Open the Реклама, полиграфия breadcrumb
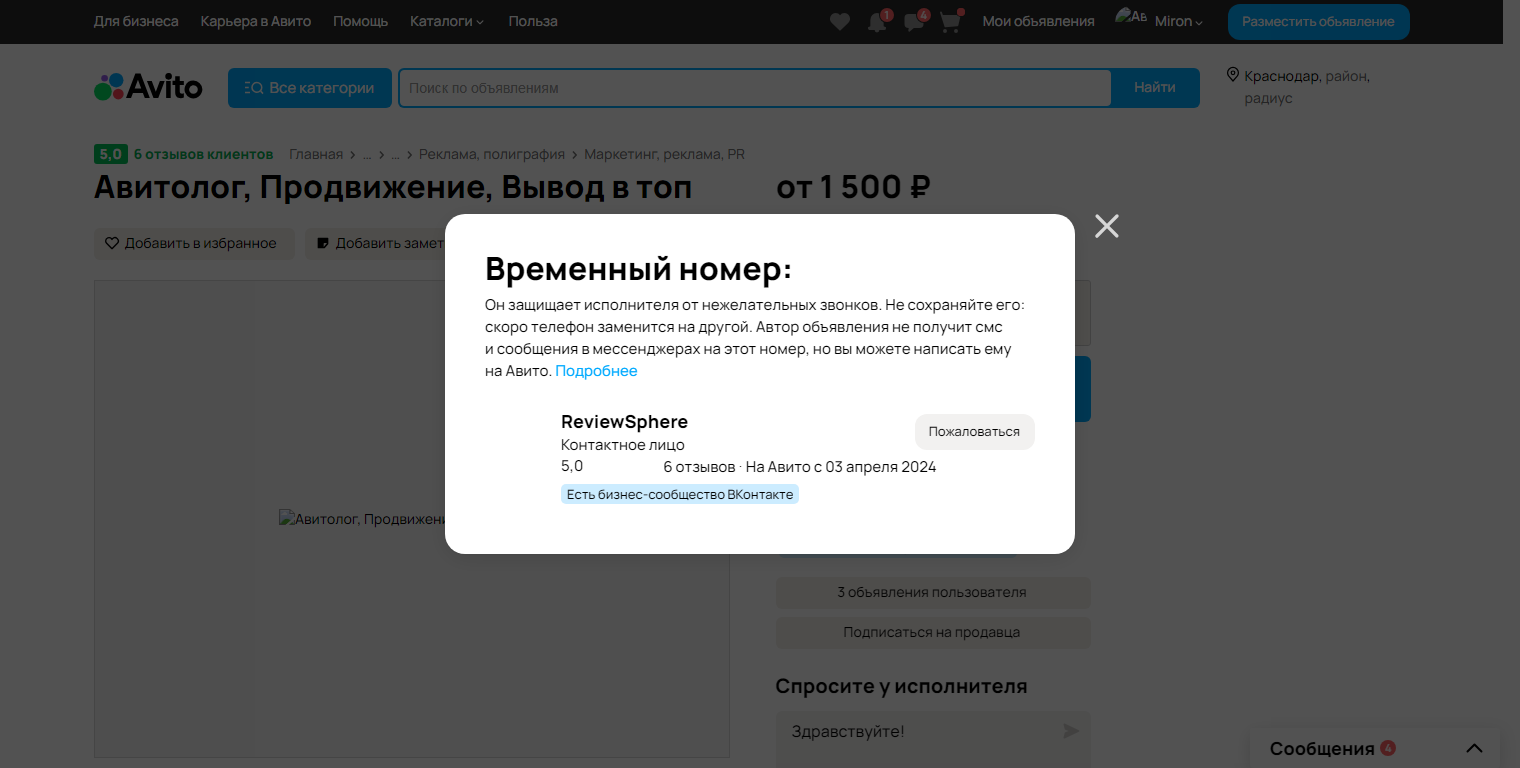 pos(492,154)
